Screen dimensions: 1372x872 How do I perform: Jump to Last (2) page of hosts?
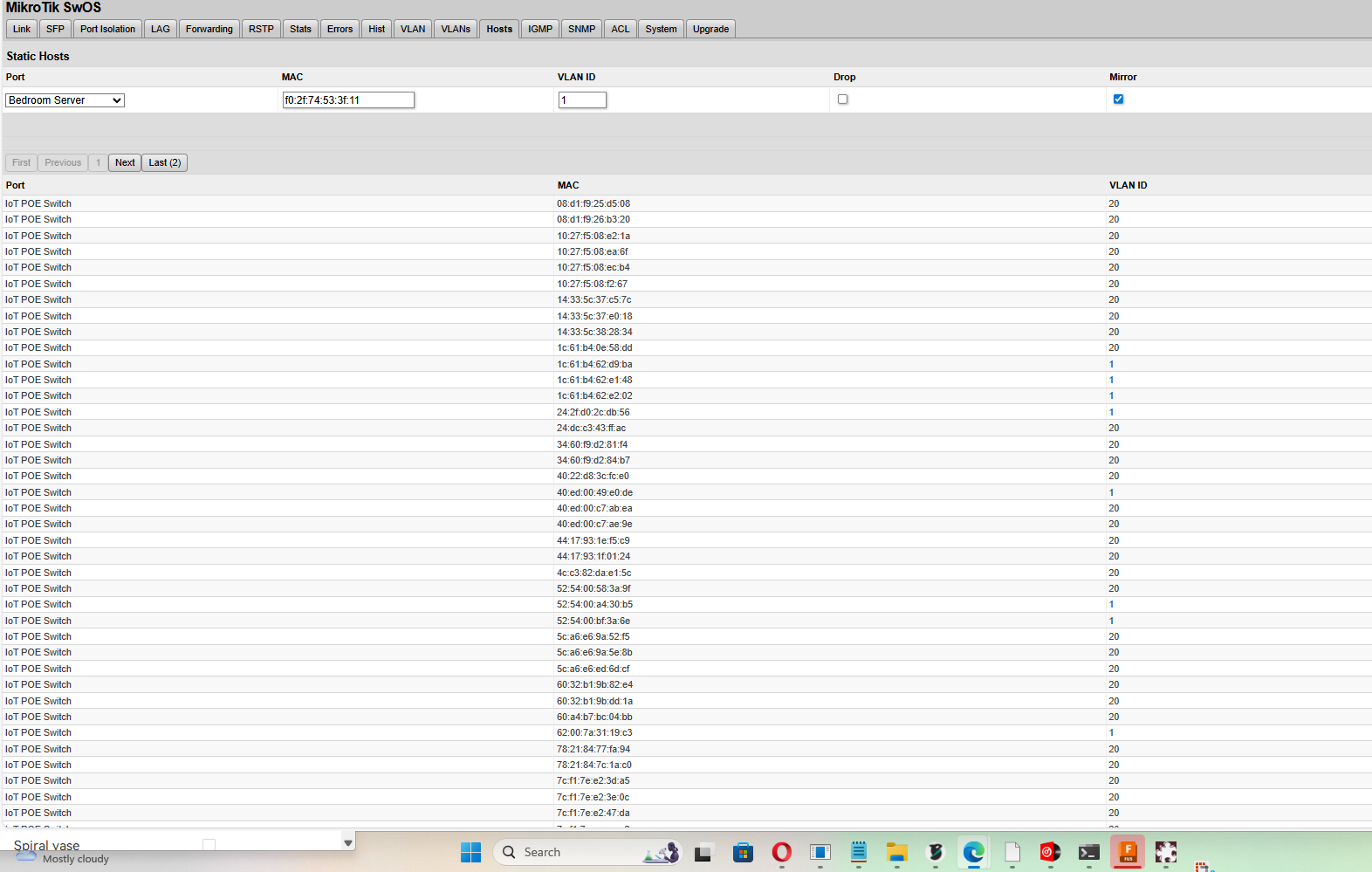coord(165,162)
